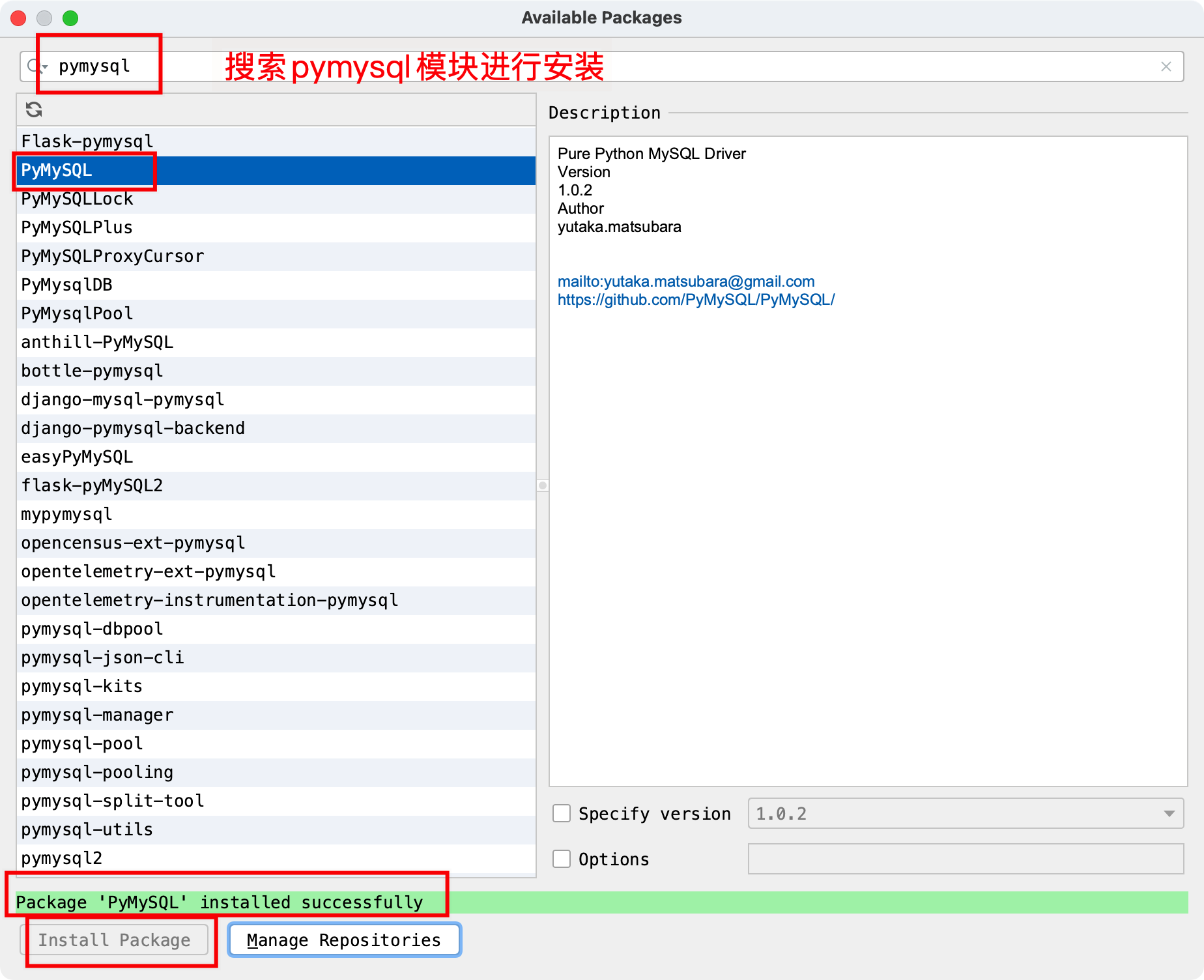Select the pymysql-pooling package
The height and width of the screenshot is (980, 1204).
click(276, 772)
